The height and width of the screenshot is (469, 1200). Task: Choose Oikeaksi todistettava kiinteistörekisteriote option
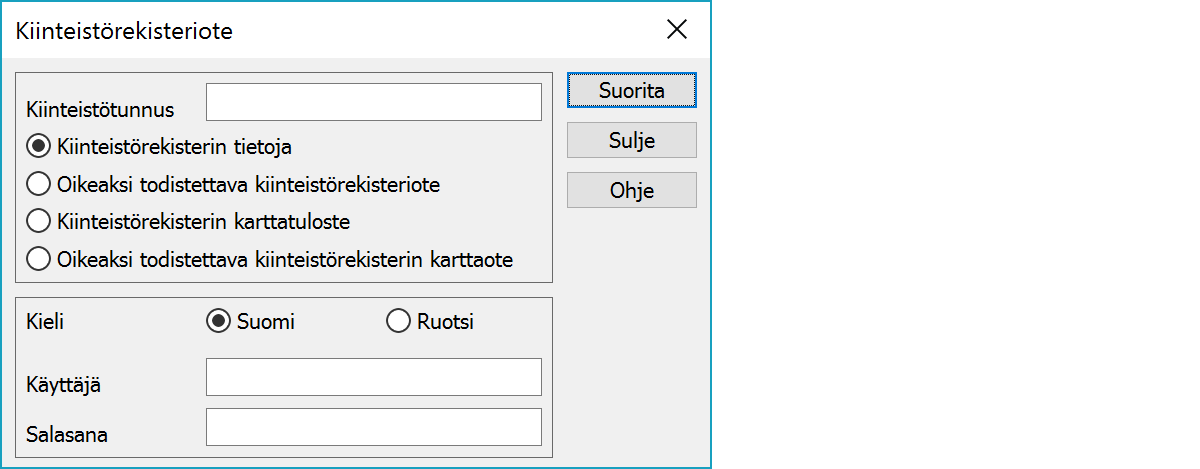click(x=38, y=184)
